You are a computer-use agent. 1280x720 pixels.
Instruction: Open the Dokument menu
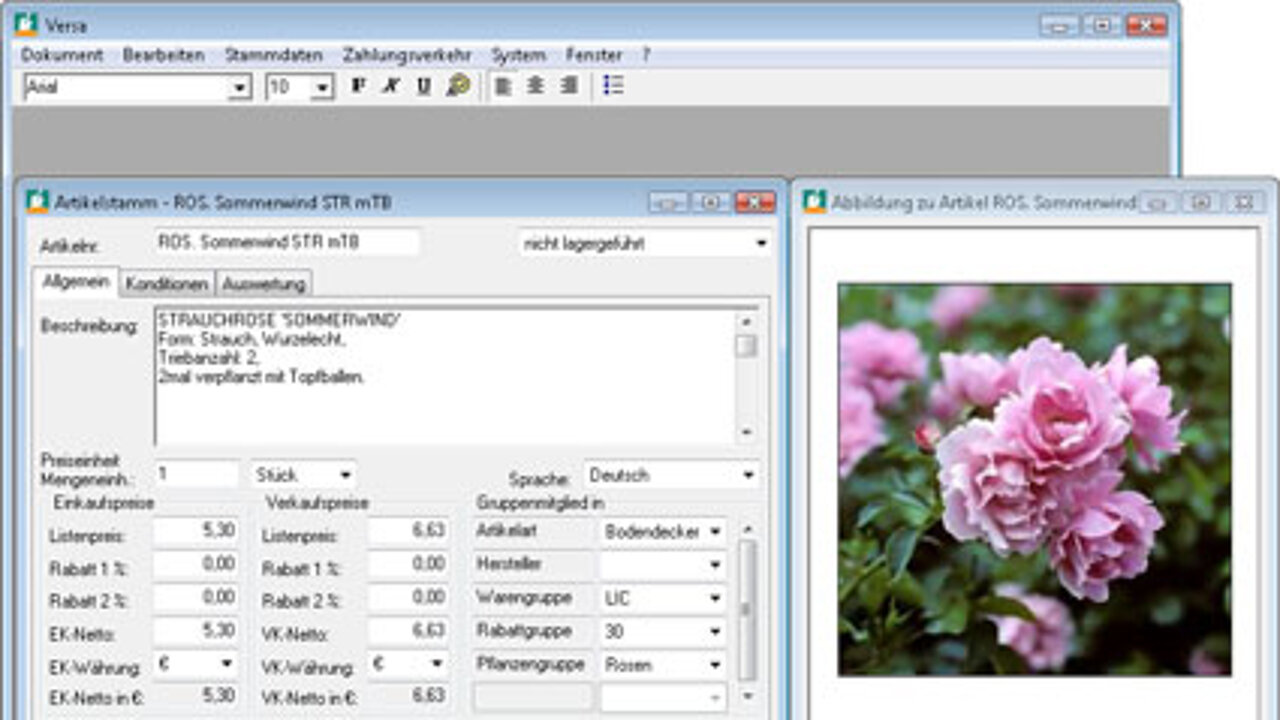pos(61,55)
